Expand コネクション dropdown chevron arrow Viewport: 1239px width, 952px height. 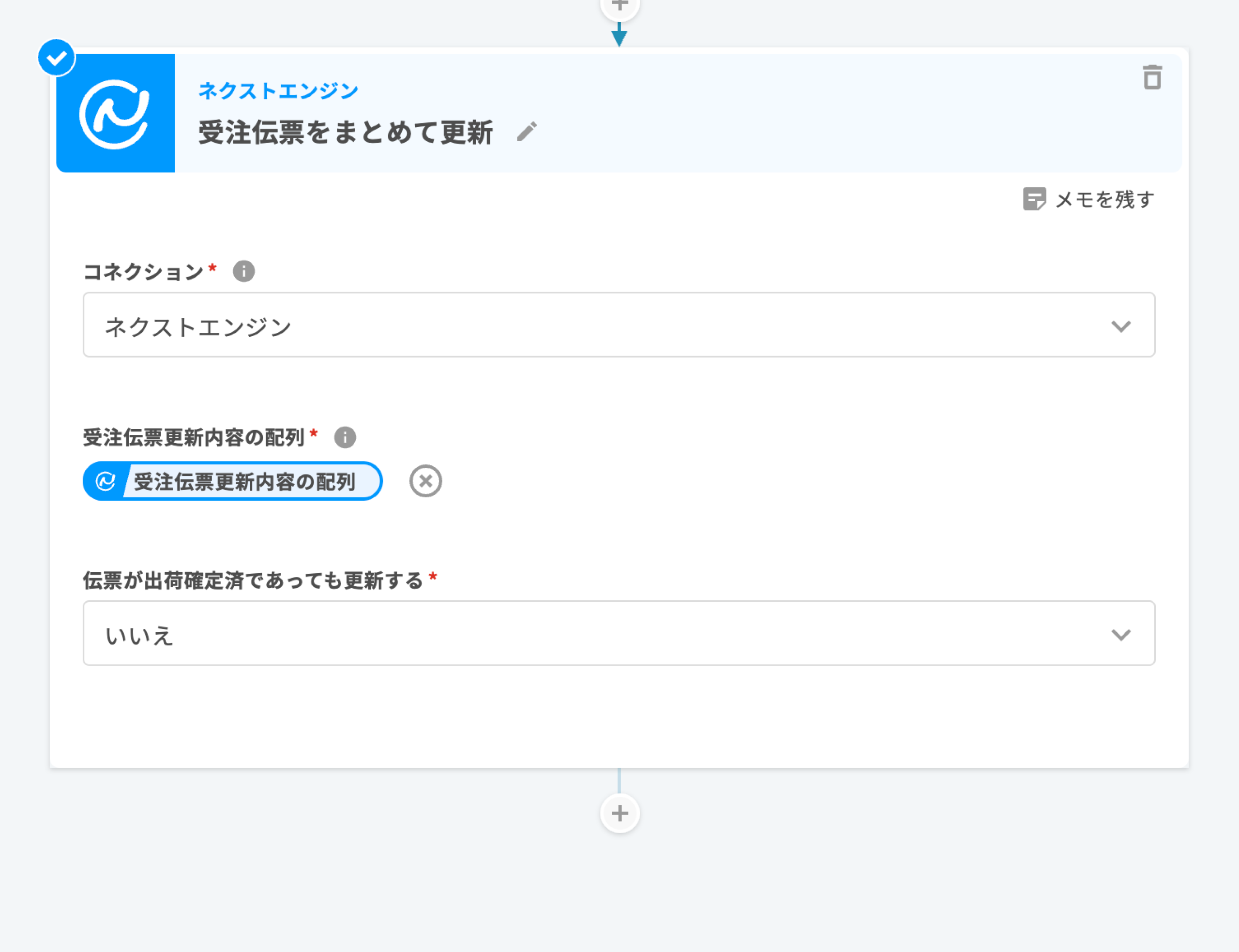1120,327
